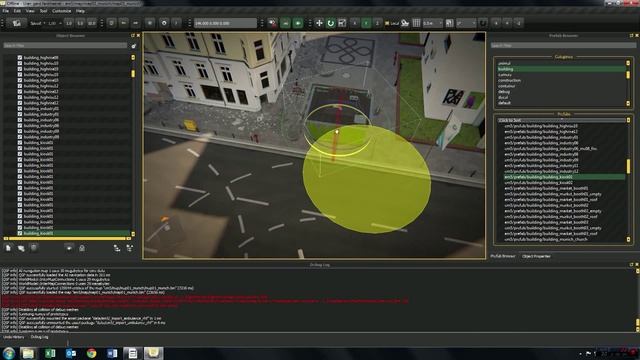Click second icon in Object Browser bottom bar
The image size is (640, 360).
(x=21, y=248)
